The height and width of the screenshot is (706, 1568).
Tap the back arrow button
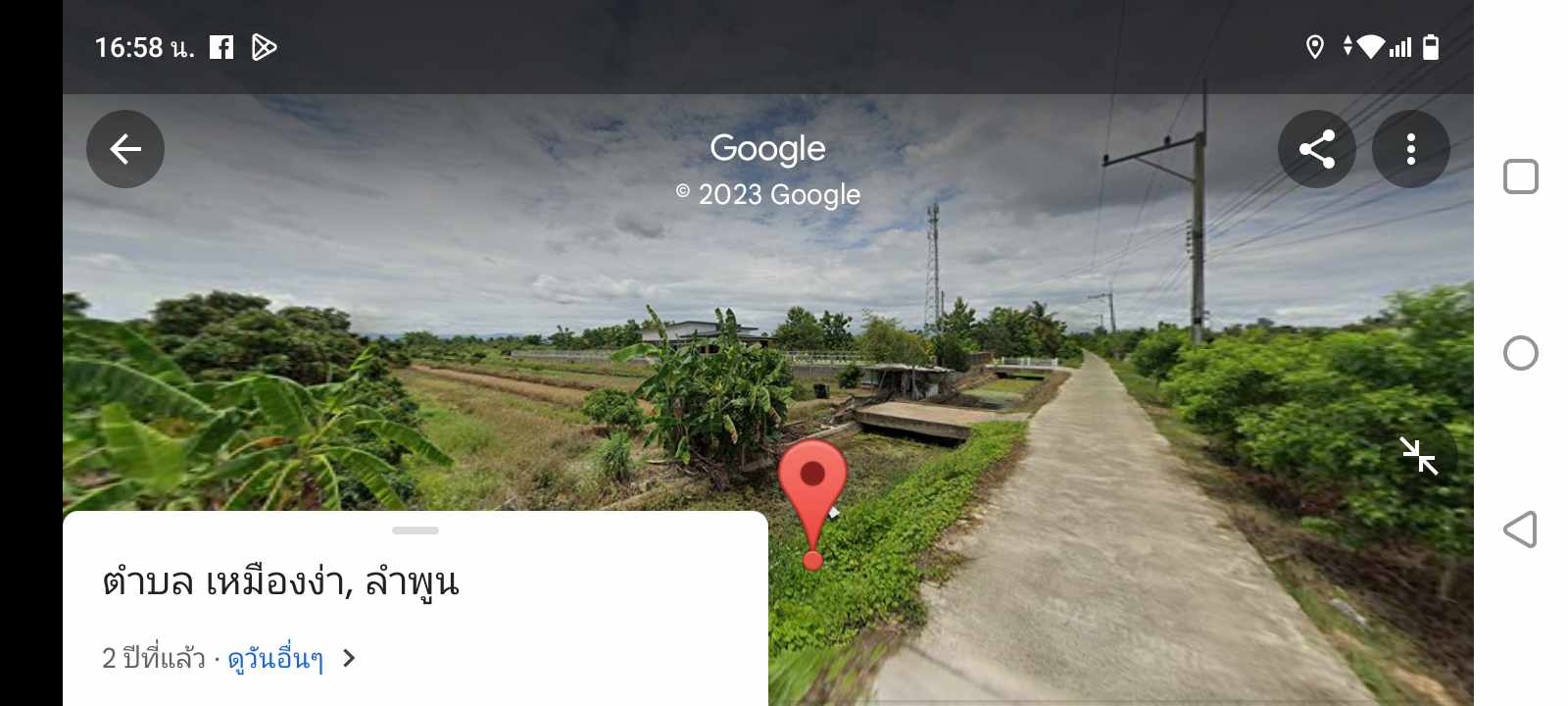(x=125, y=149)
